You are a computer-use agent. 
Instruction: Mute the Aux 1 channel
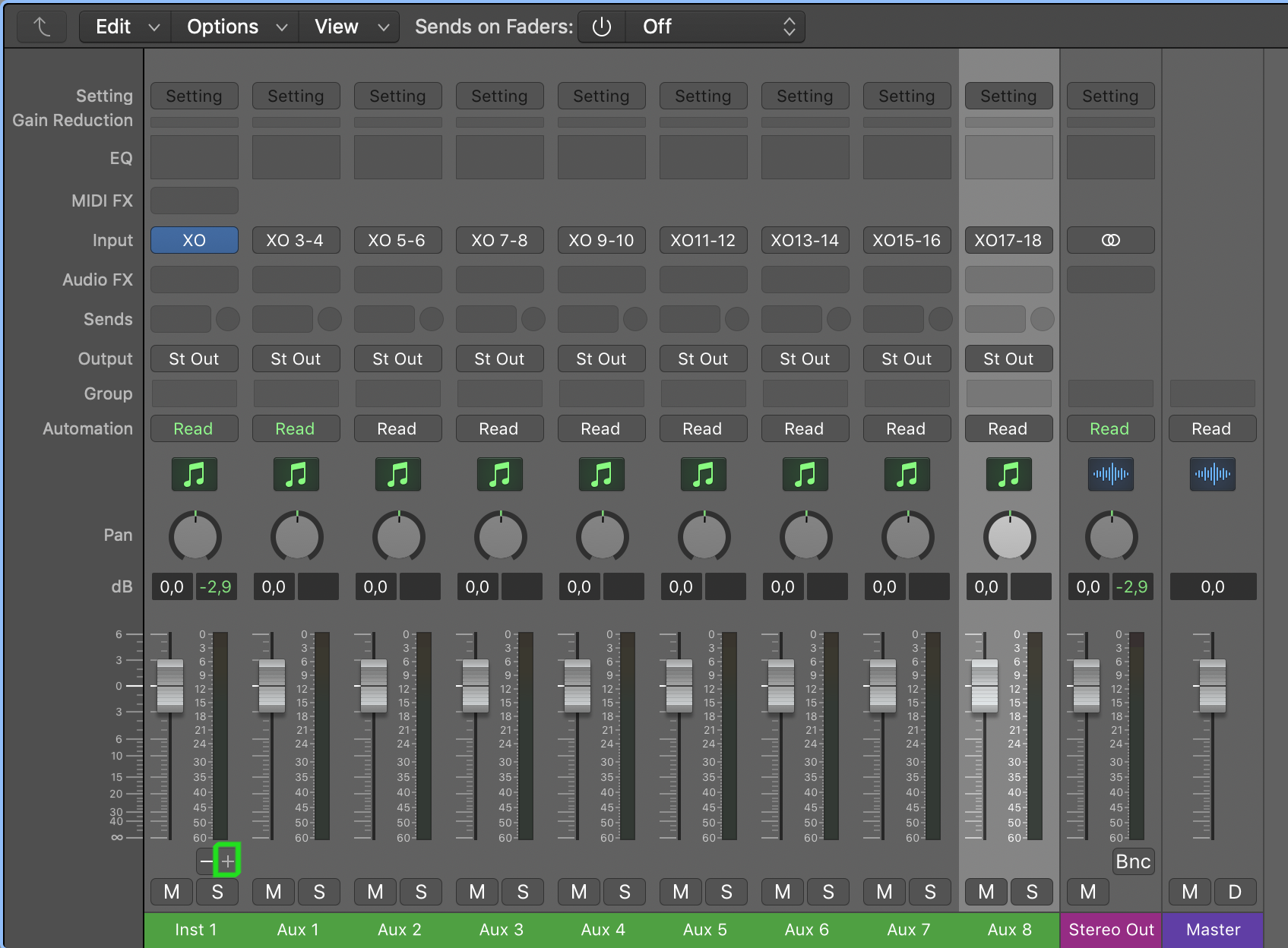click(x=274, y=892)
